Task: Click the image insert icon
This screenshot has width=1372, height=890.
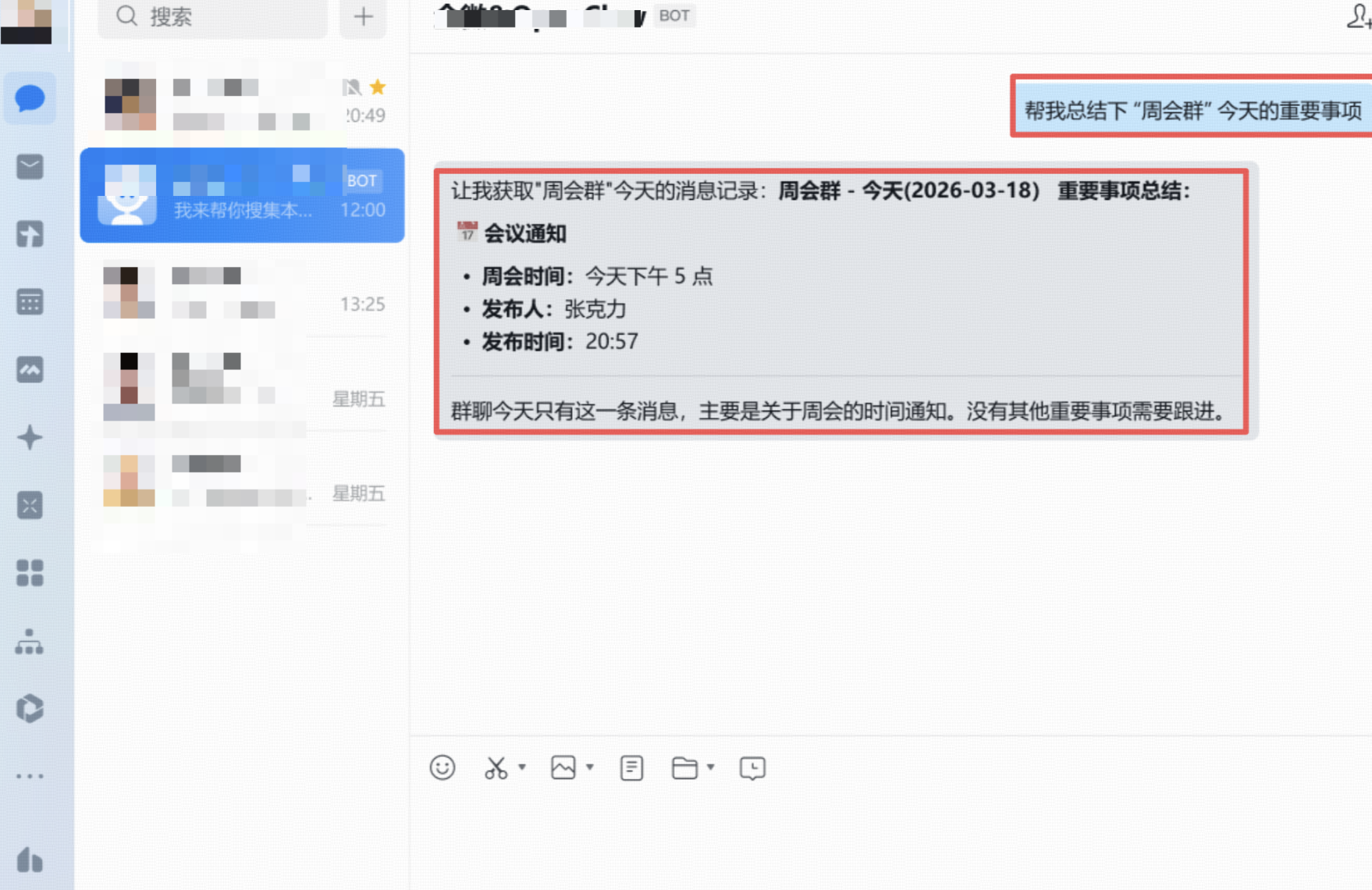Action: click(x=563, y=768)
